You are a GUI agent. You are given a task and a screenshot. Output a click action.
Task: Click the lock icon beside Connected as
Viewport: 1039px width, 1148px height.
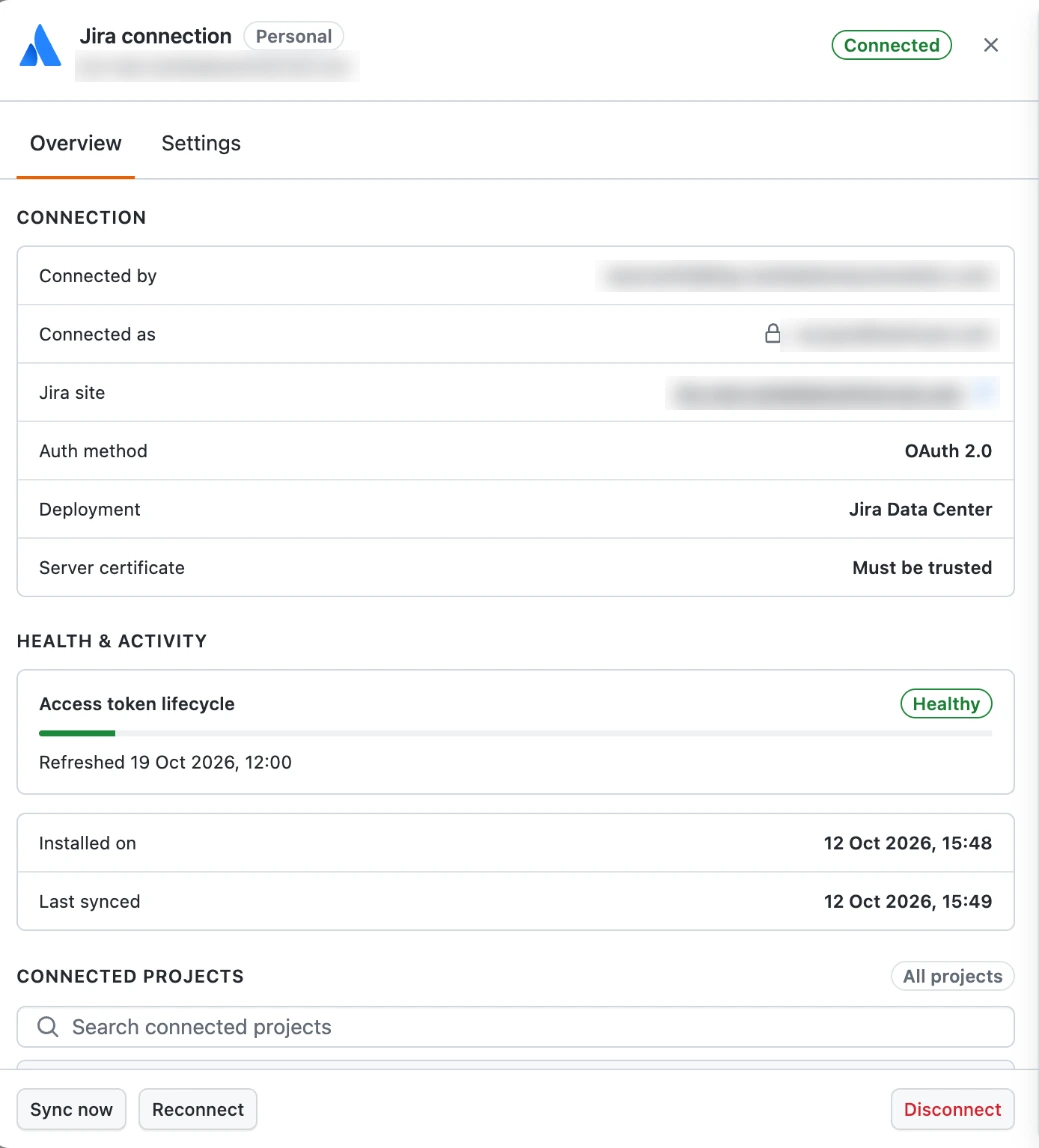tap(772, 334)
